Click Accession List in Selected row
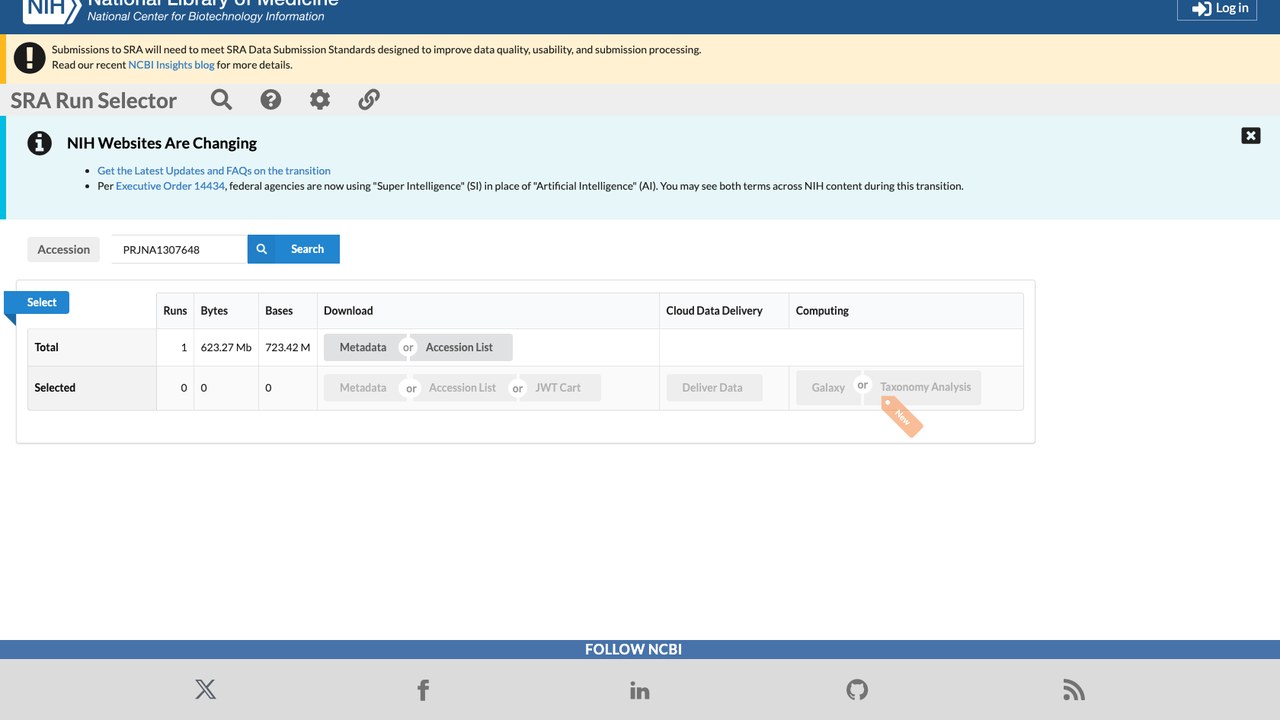Viewport: 1280px width, 720px height. click(x=462, y=387)
